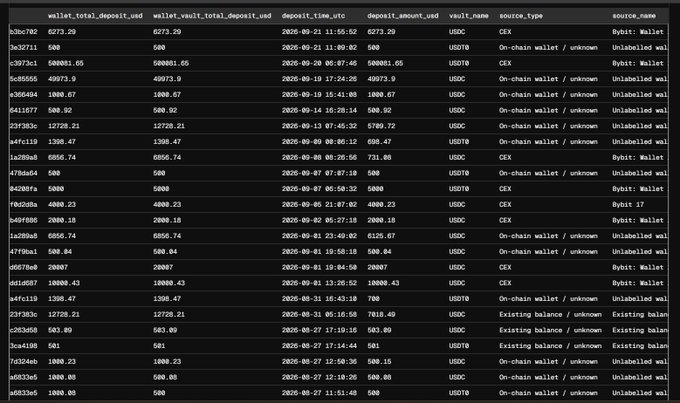Click deposit time 2026-09-19 17:24:26

click(x=319, y=79)
